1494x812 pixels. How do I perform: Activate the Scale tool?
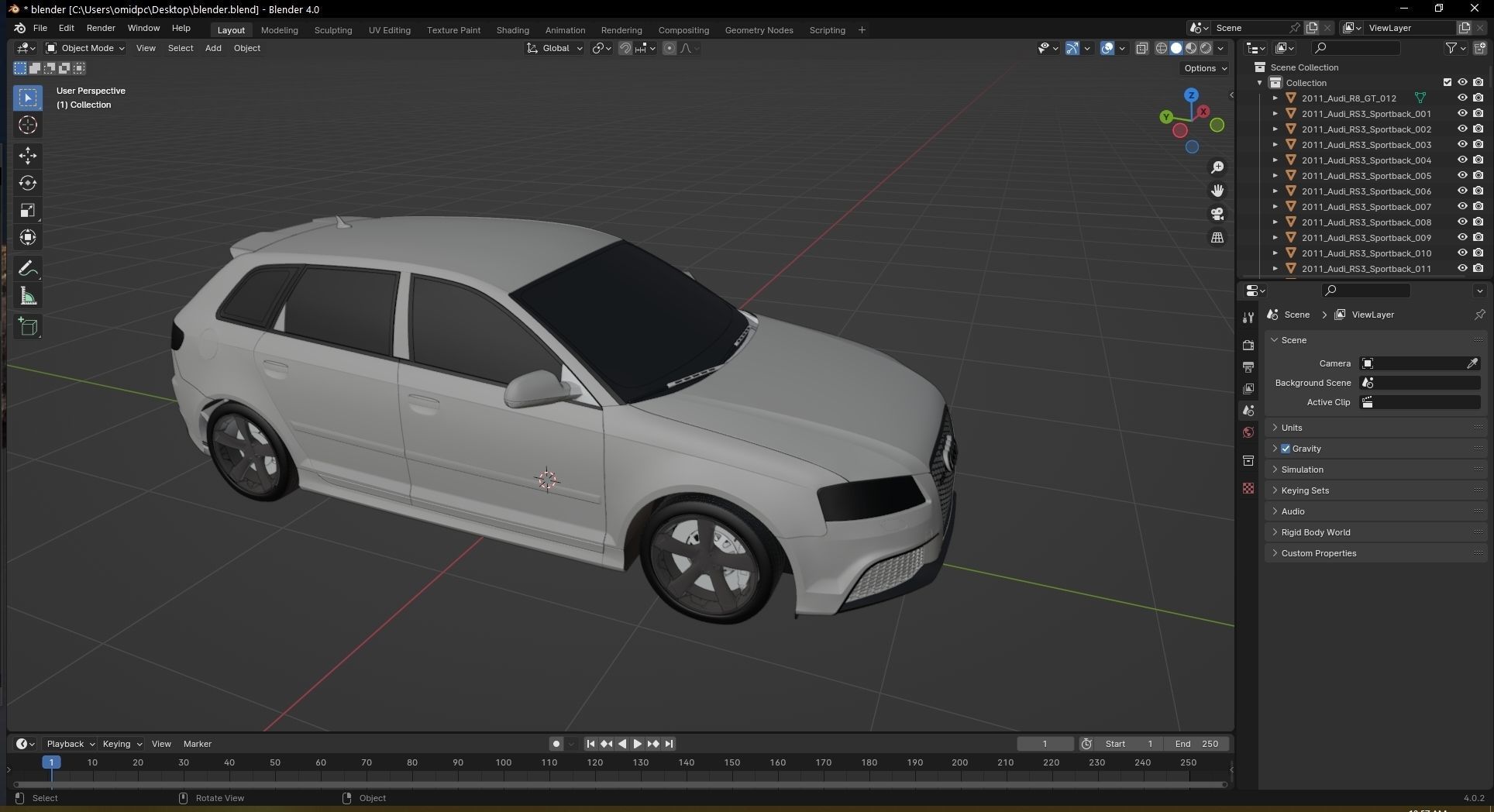(28, 210)
